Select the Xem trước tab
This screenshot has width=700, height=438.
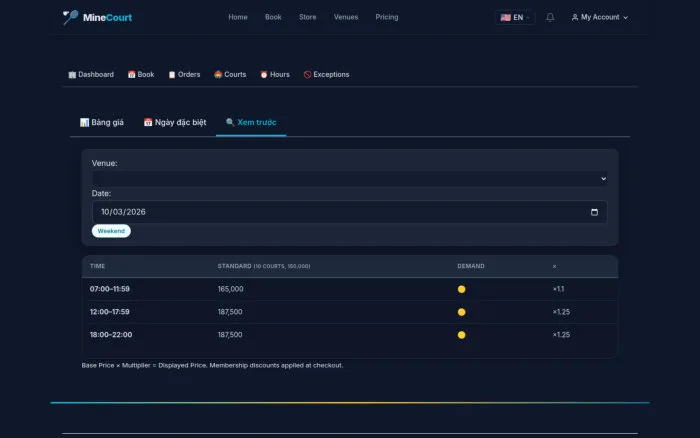point(251,122)
